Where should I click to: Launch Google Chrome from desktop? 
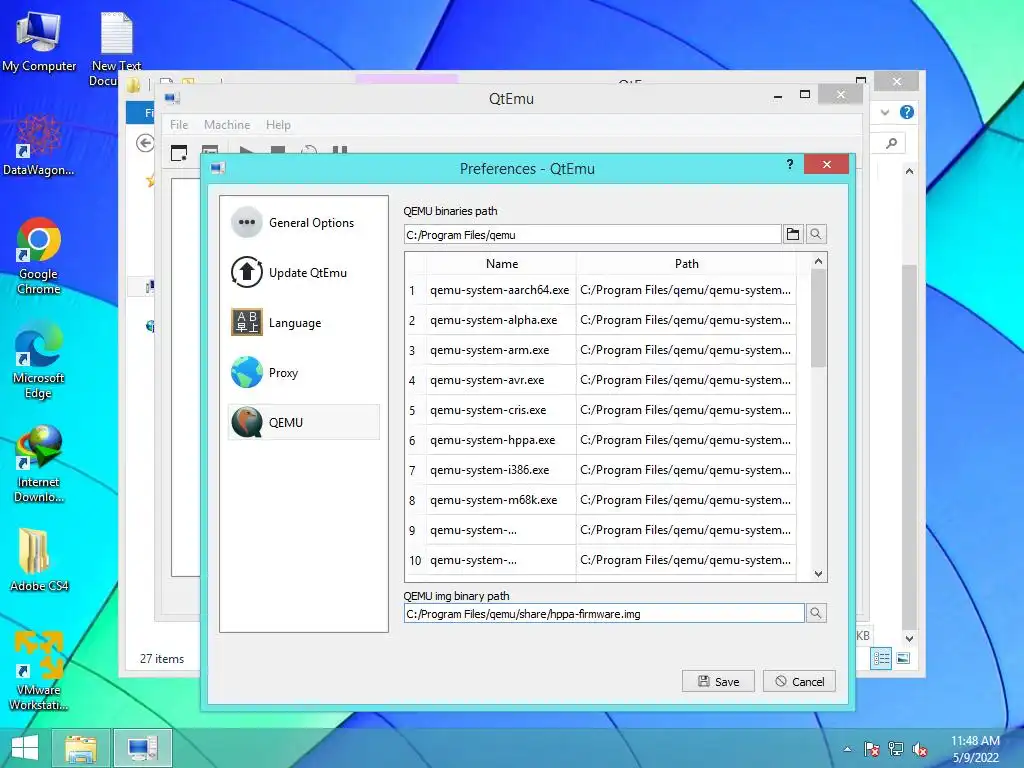39,256
